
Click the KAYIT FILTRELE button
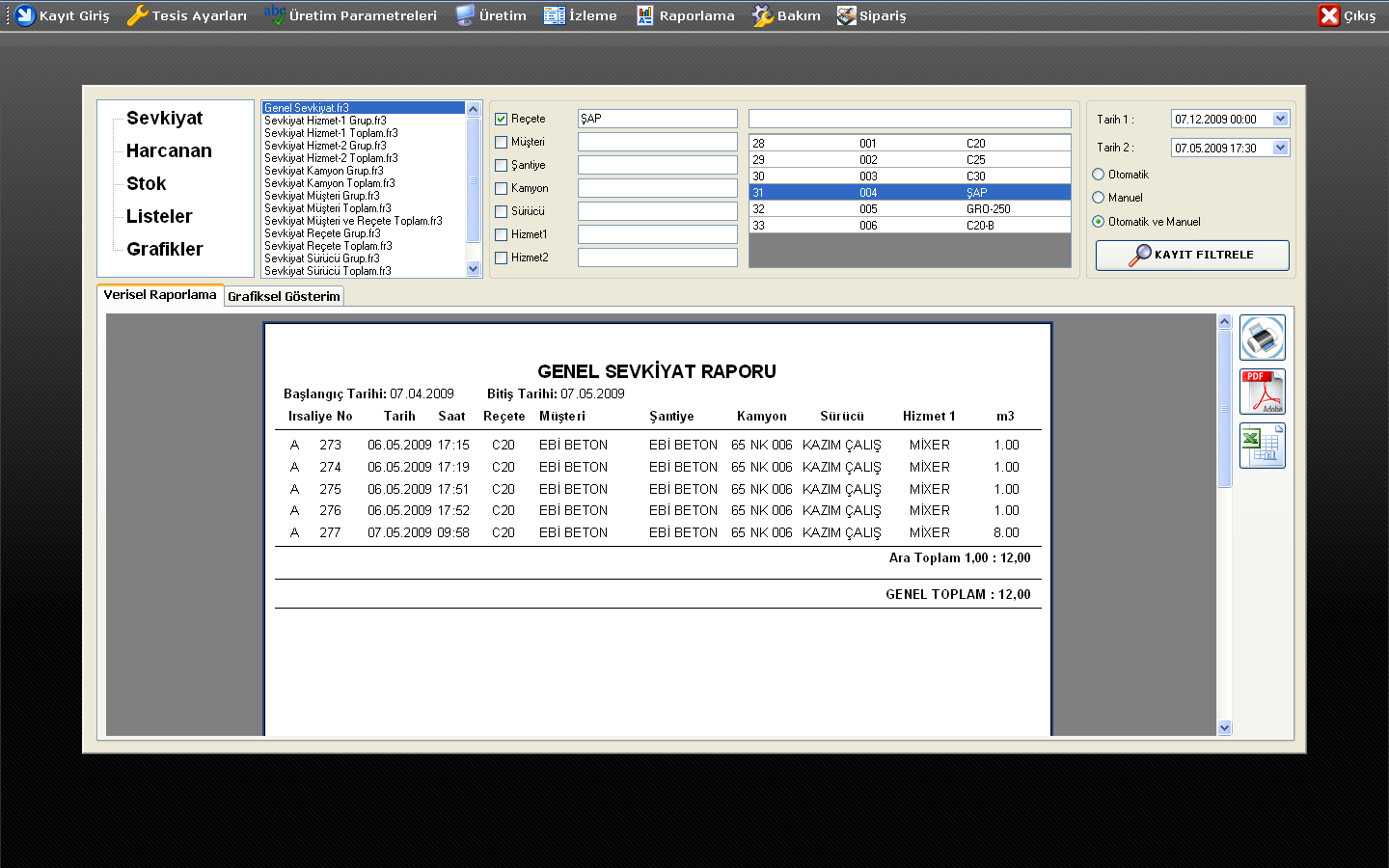[1192, 256]
